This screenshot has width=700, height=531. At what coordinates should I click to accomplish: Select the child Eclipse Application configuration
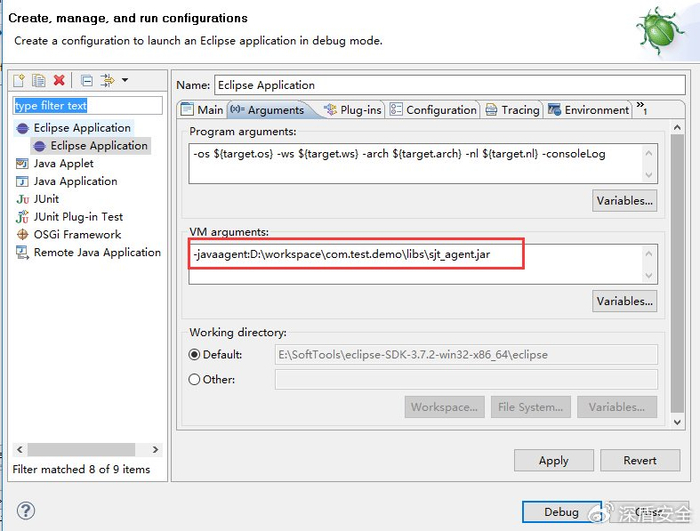(x=99, y=146)
